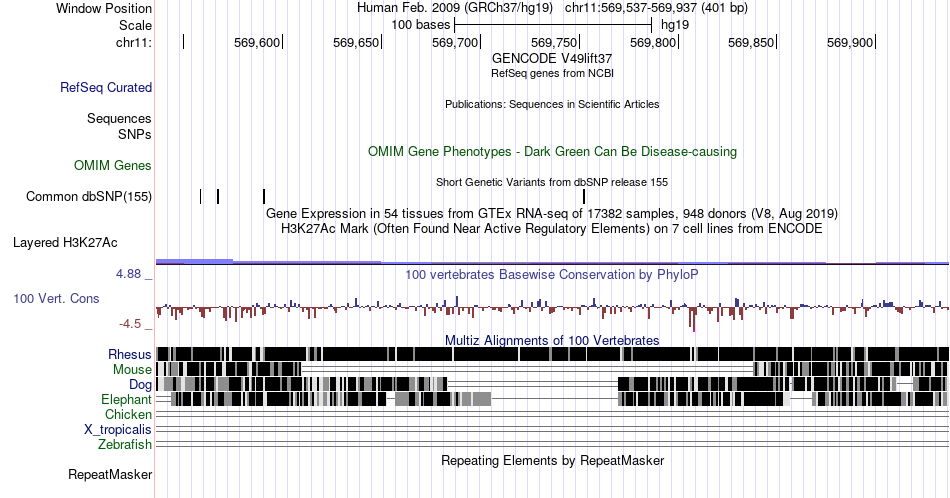Click the 569,650 ruler coordinate
This screenshot has width=950, height=498.
coord(356,42)
